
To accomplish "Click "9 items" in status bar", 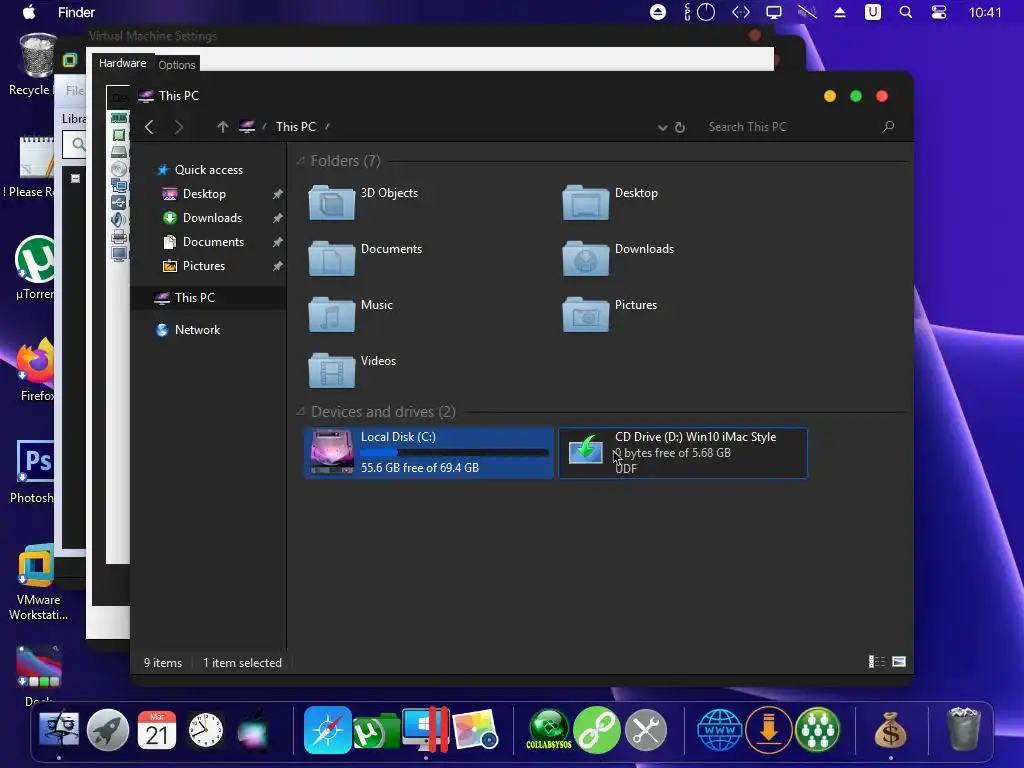I will point(163,663).
